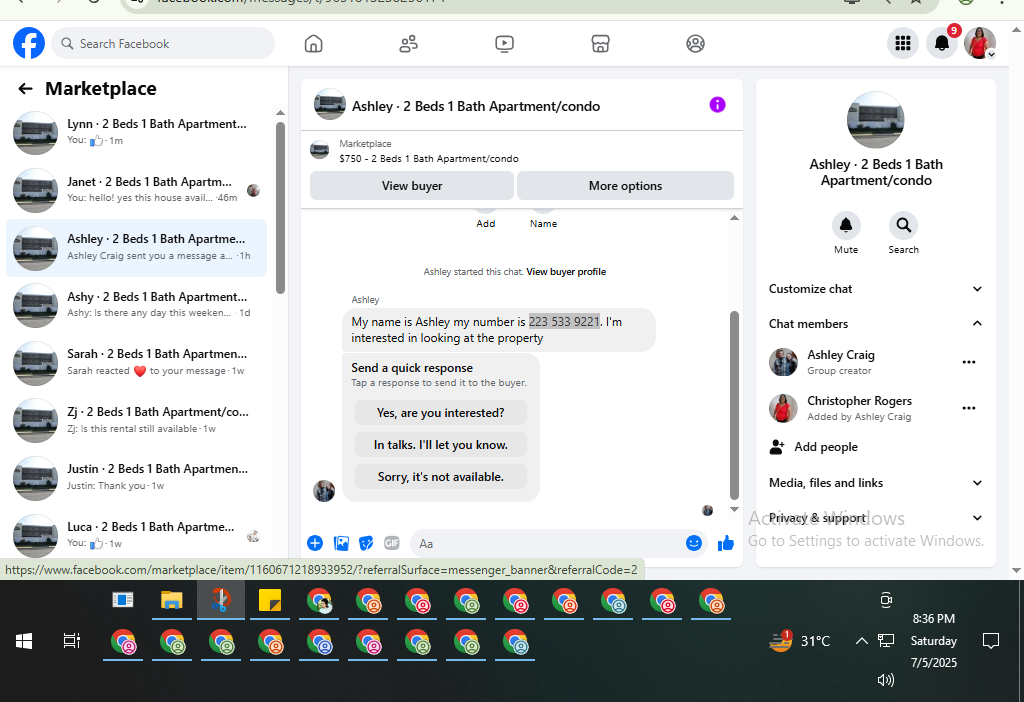Open conversation information purple icon
The image size is (1024, 702).
(x=717, y=104)
